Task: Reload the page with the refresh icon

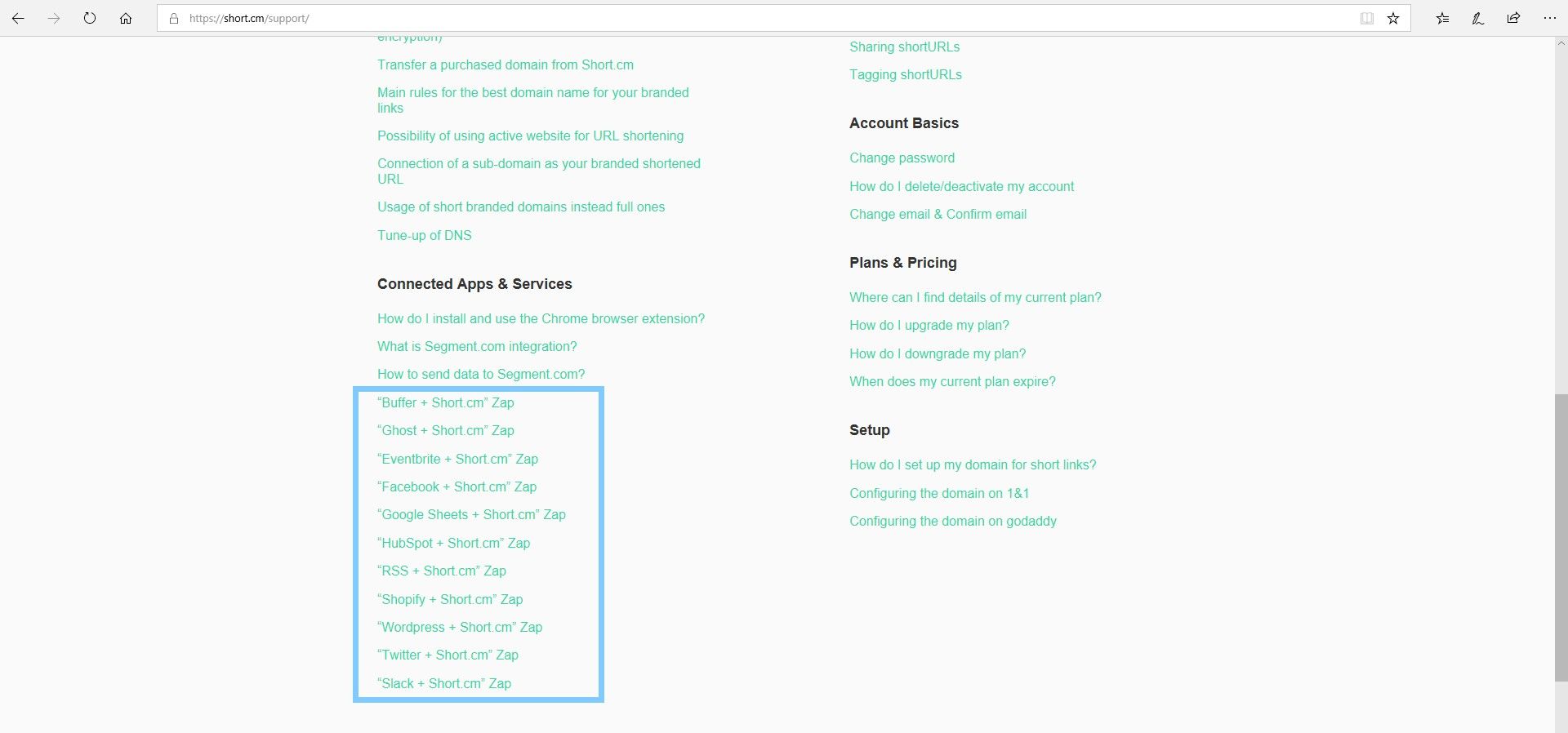Action: [x=90, y=18]
